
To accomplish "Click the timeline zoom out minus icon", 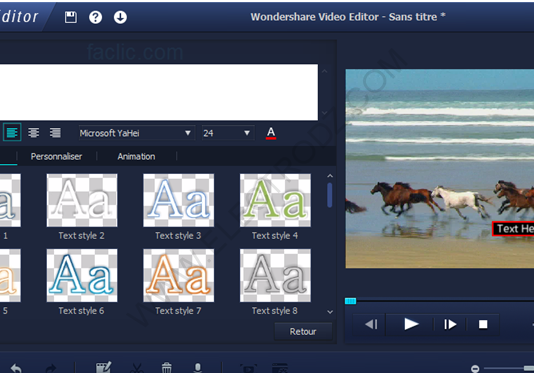I will tap(475, 369).
